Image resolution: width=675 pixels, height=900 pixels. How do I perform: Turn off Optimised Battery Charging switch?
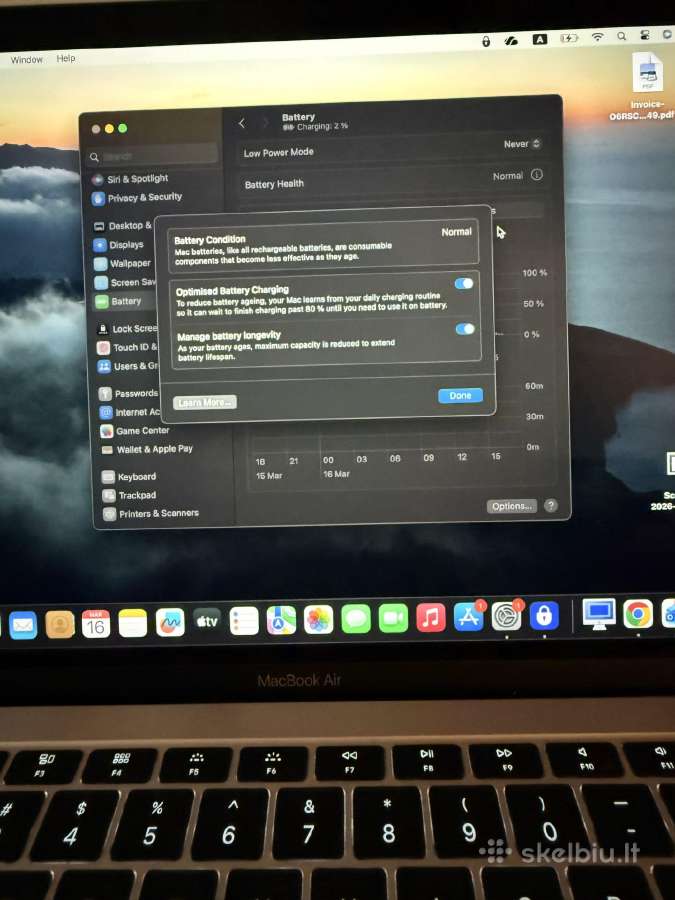tap(464, 284)
